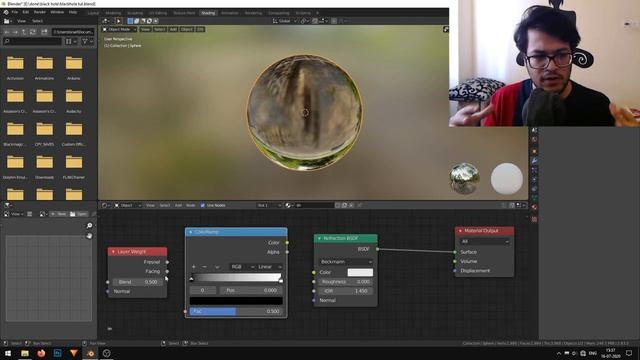640x360 pixels.
Task: Click the pan hand icon in image editor
Action: [89, 236]
